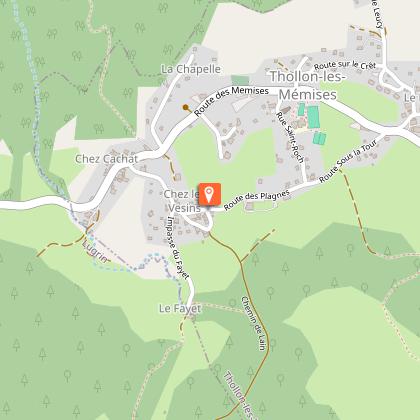This screenshot has height=420, width=420.
Task: Click the Impasse du Fayet road label
Action: tap(178, 248)
